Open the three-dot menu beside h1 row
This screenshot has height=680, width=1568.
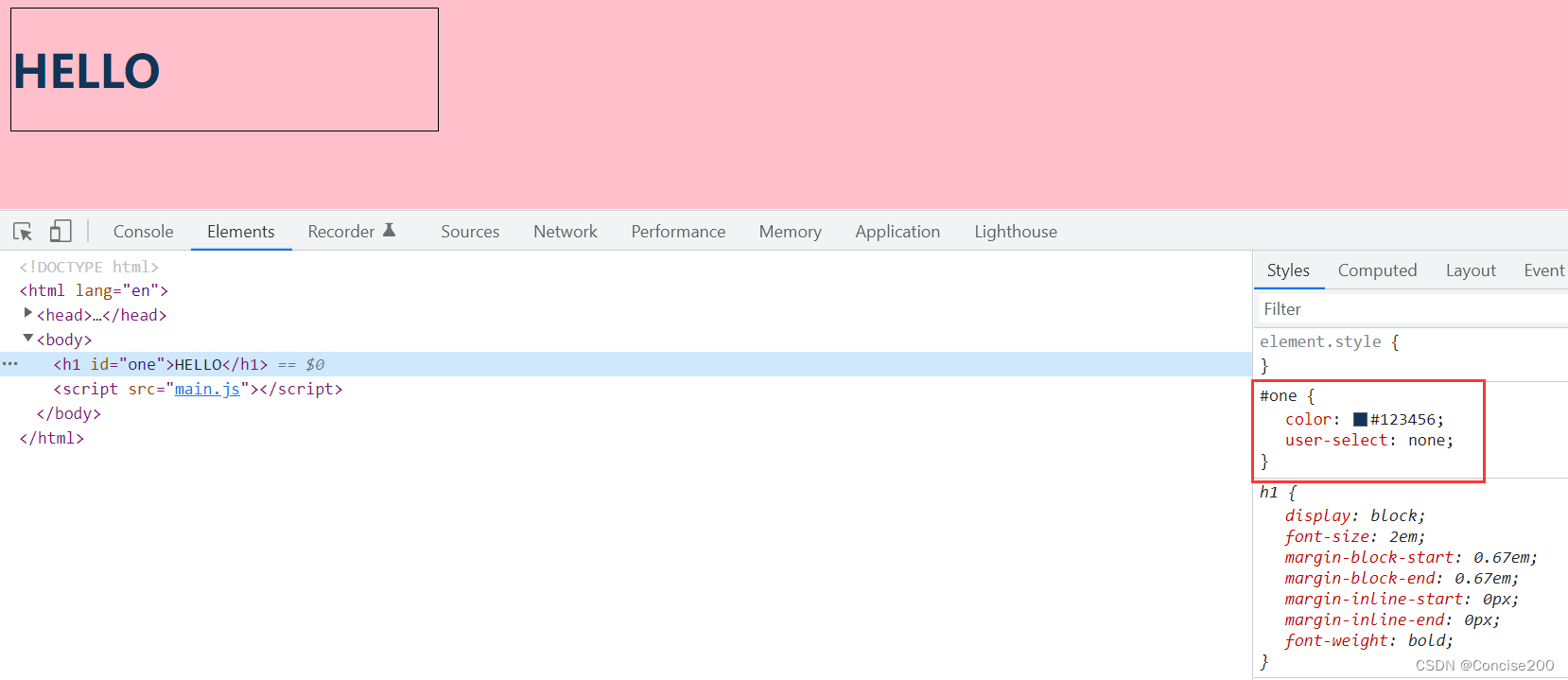tap(9, 364)
